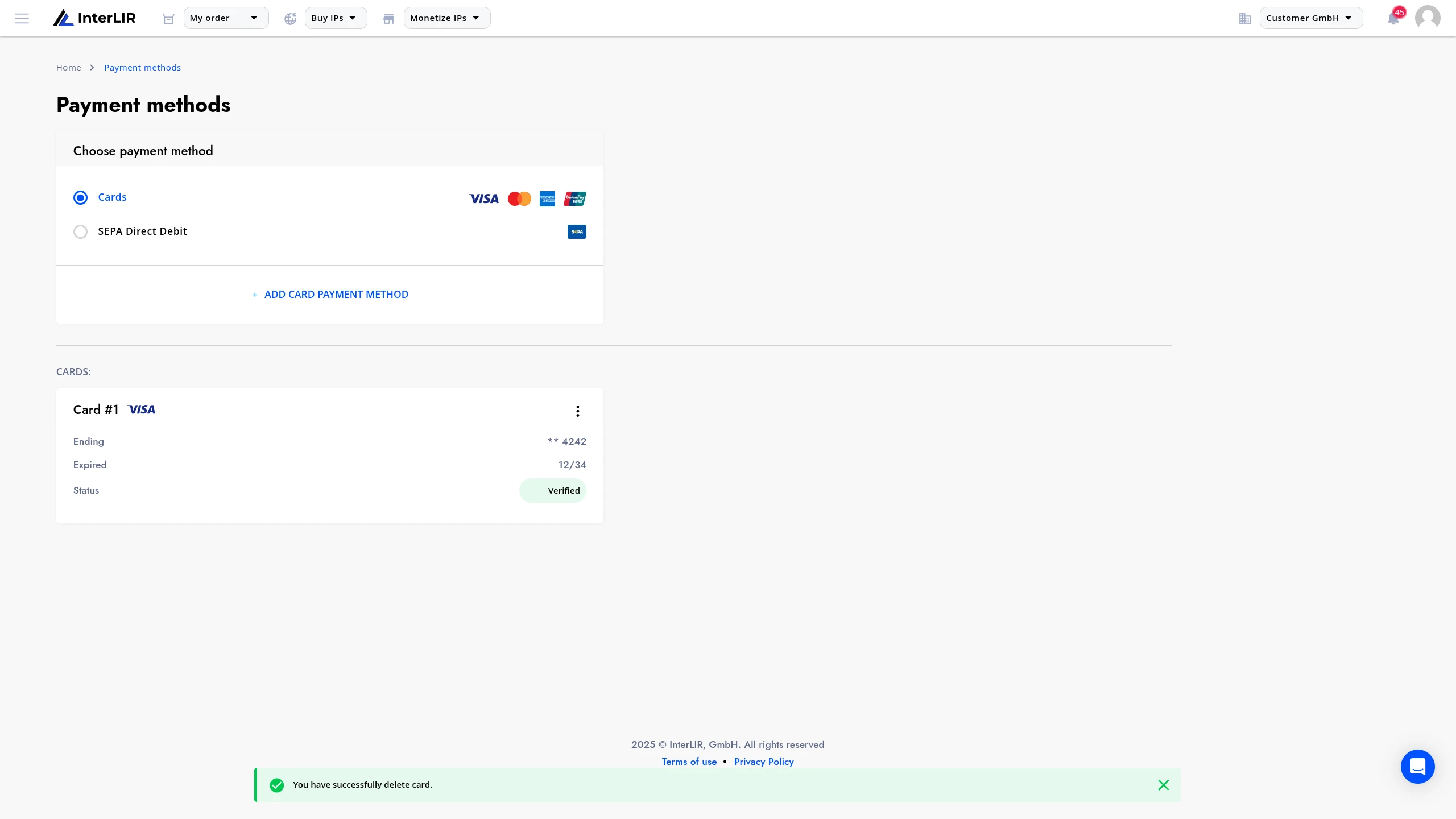
Task: Click the SEPA logo icon
Action: [577, 231]
